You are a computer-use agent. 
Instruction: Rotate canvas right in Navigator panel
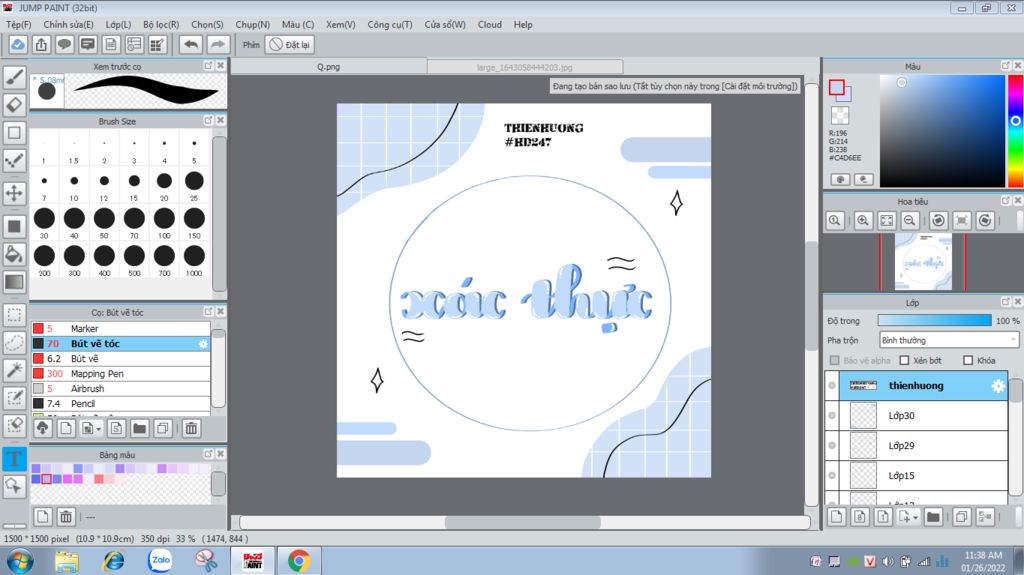coord(985,221)
